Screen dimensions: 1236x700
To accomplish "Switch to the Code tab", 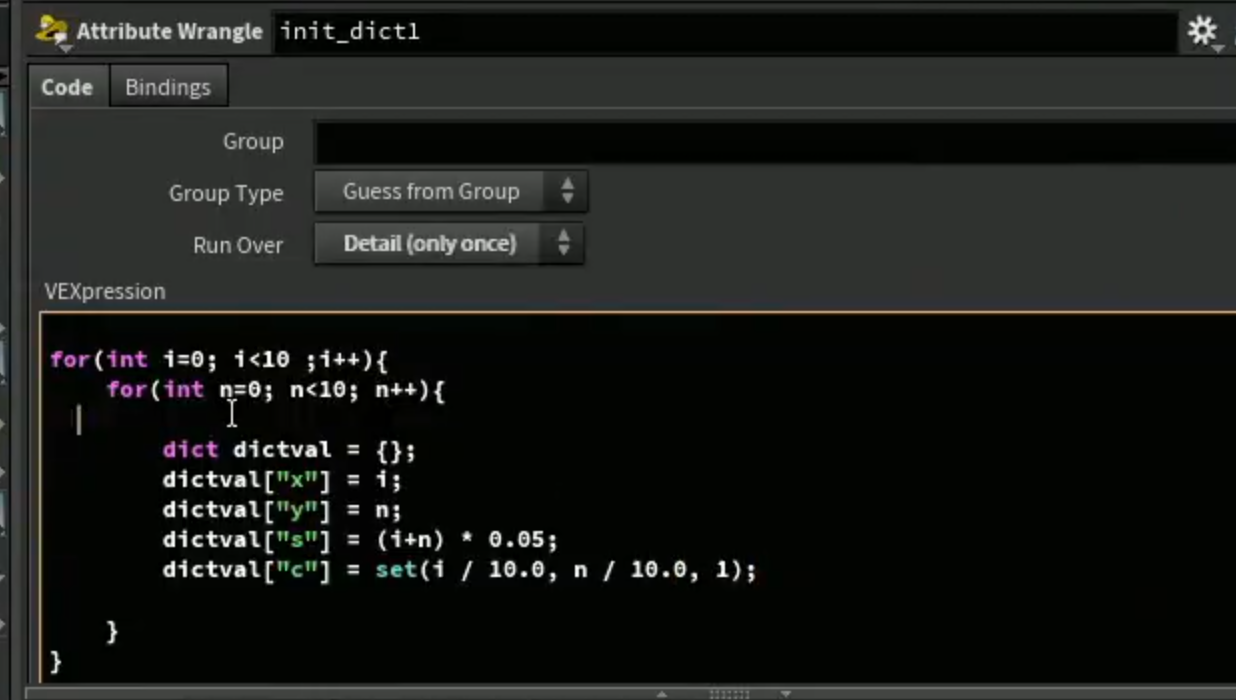I will click(x=67, y=87).
